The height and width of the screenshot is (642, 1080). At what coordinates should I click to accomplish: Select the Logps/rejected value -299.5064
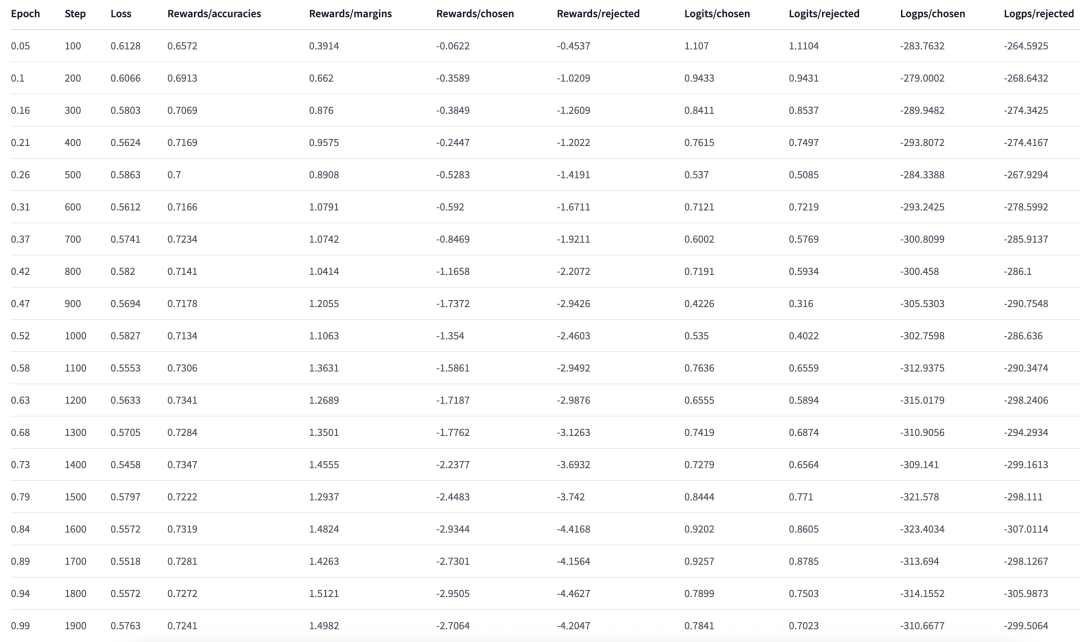coord(1025,626)
